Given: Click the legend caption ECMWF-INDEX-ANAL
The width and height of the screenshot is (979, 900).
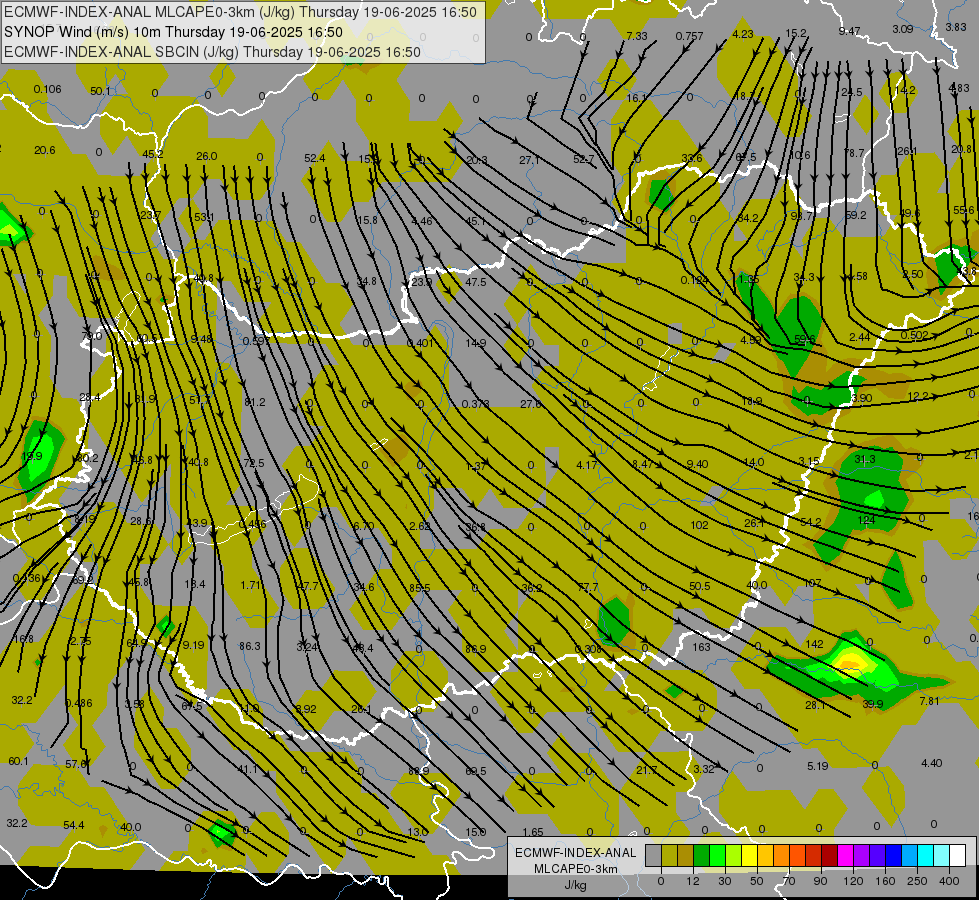Looking at the screenshot, I should (576, 853).
